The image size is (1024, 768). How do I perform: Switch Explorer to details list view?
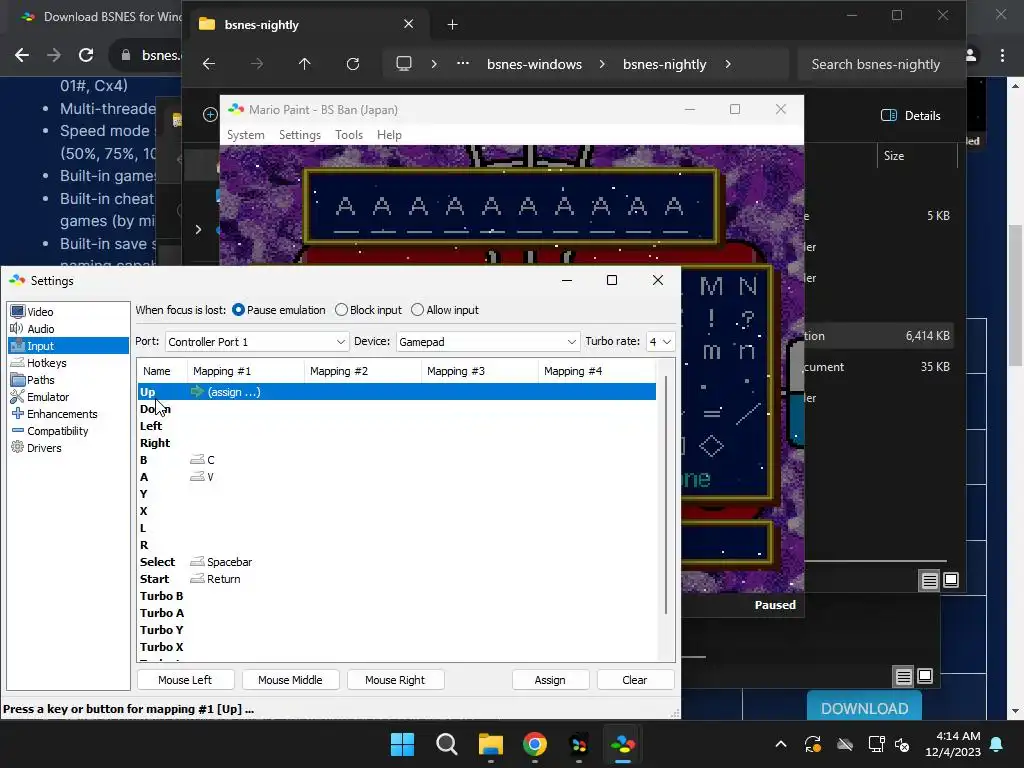(929, 580)
